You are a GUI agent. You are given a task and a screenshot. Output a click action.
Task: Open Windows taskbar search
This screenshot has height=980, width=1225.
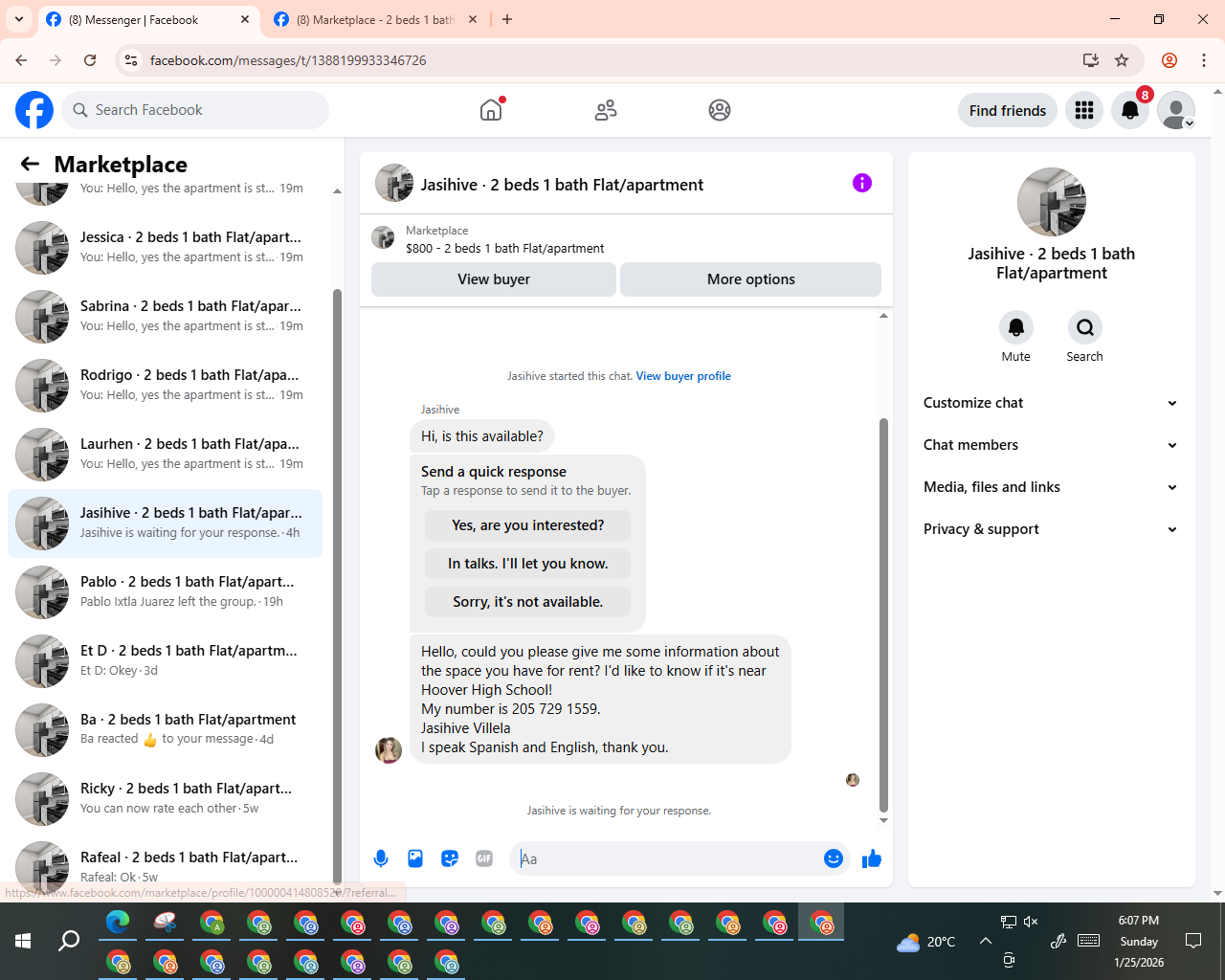(x=69, y=941)
